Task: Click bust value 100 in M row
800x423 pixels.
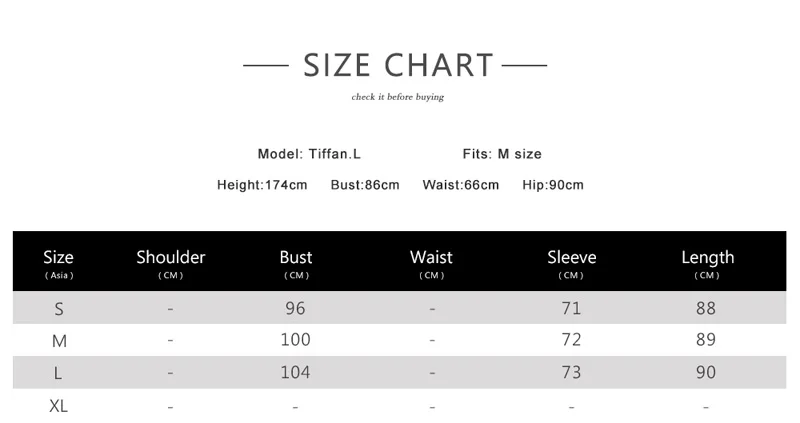Action: (296, 340)
